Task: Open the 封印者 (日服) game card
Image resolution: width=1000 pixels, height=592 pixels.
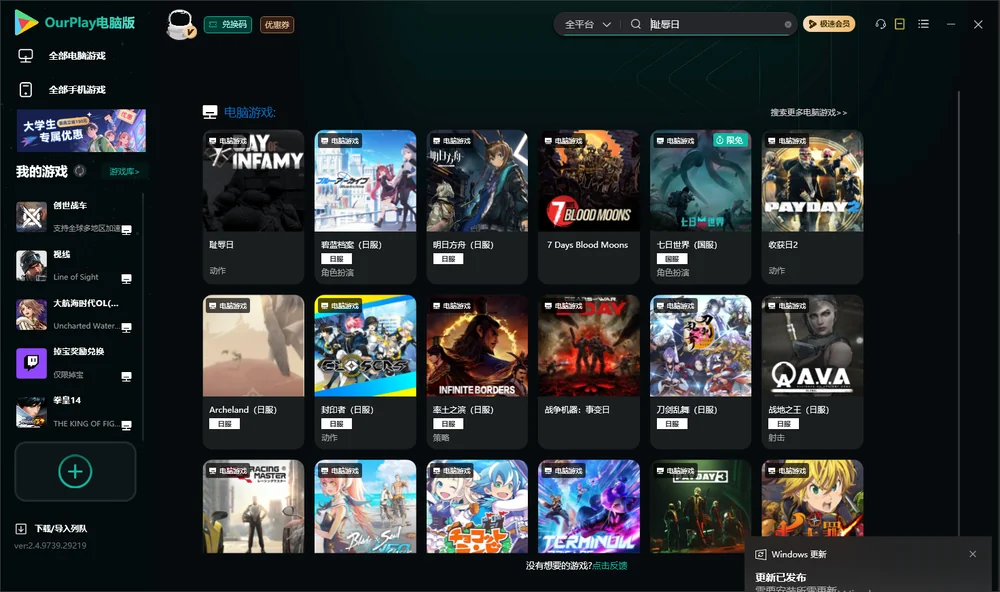Action: click(365, 372)
